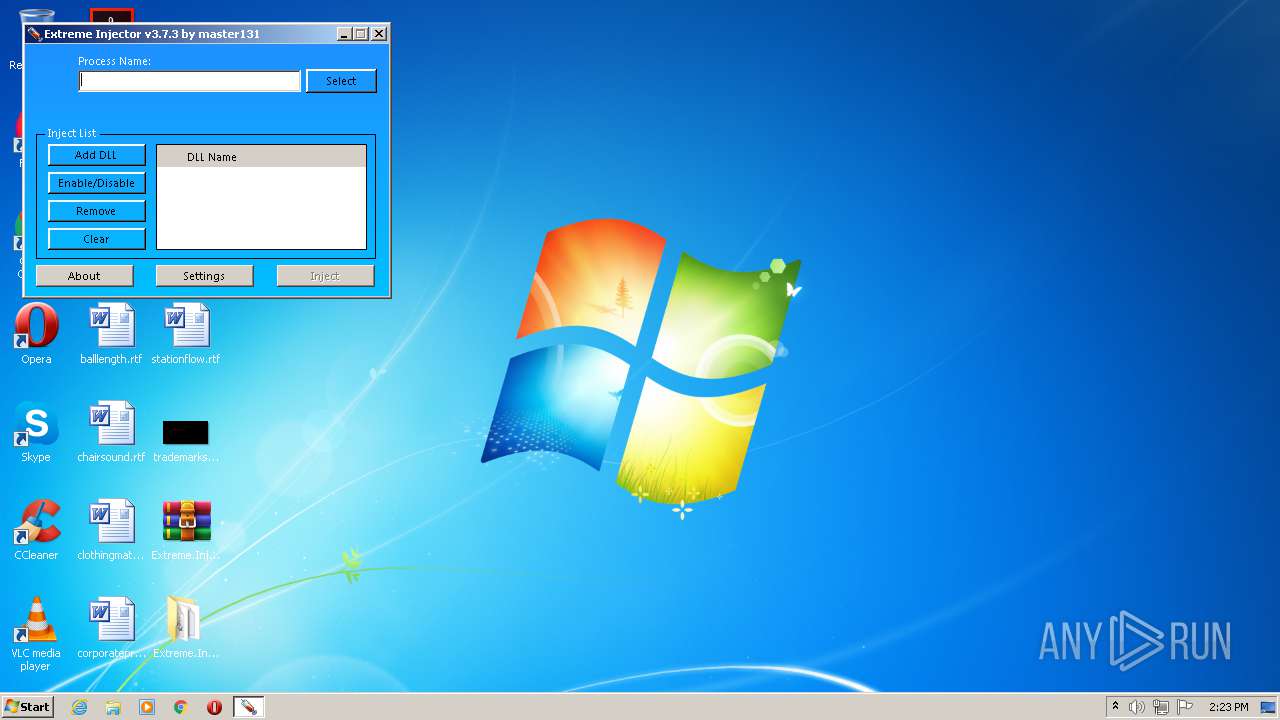Screen dimensions: 1280x720
Task: Open the volume speaker tray icon
Action: (1137, 707)
